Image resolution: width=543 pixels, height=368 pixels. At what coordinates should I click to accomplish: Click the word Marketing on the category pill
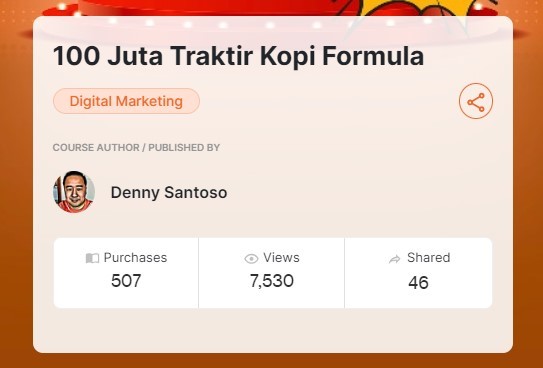pyautogui.click(x=149, y=101)
